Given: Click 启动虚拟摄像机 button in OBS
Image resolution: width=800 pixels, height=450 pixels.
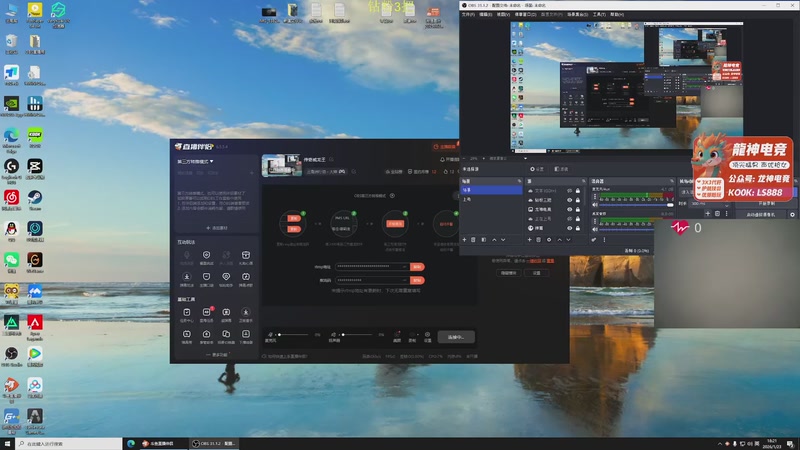Looking at the screenshot, I should 760,215.
